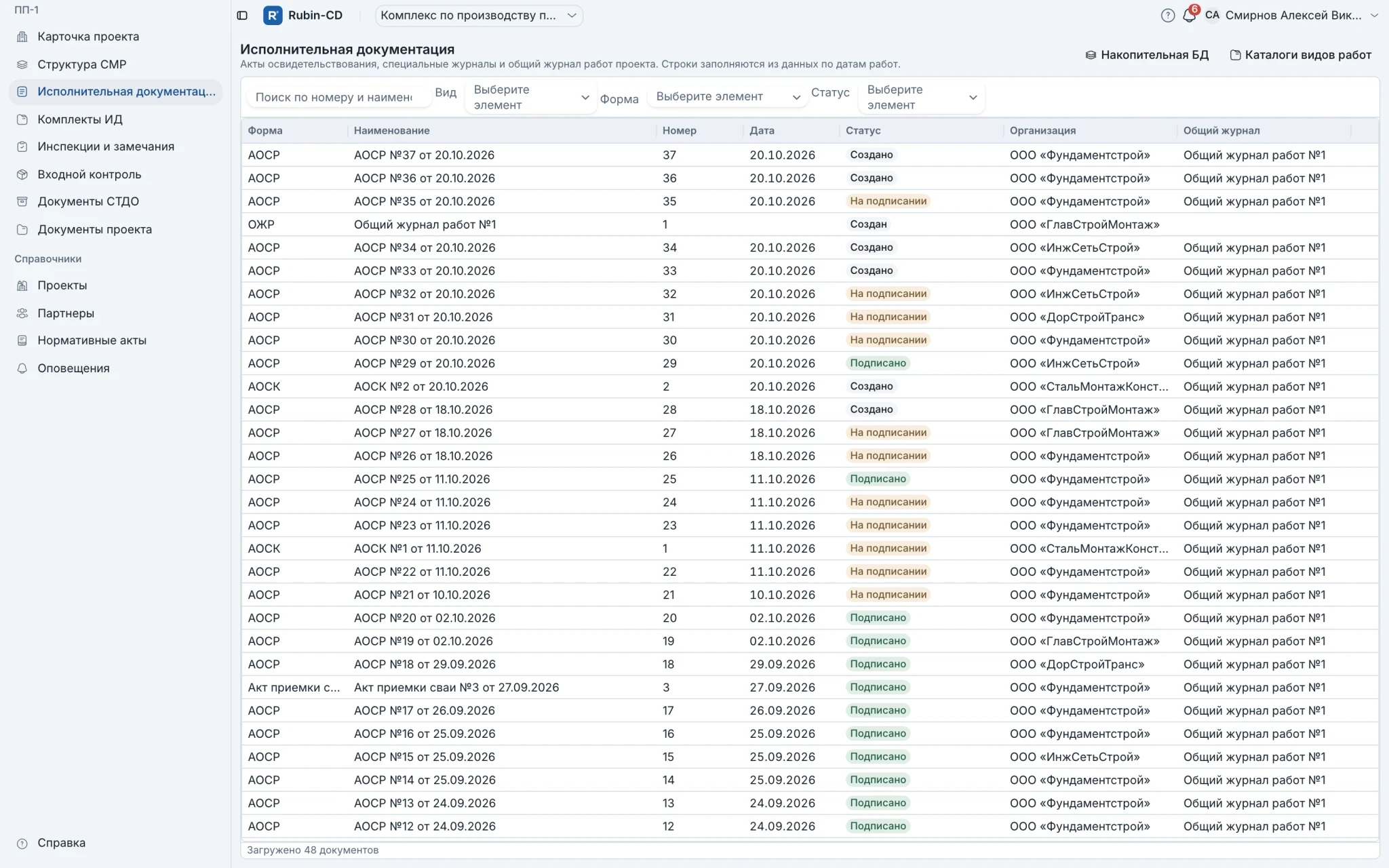Click the Входной контроль box icon
This screenshot has width=1389, height=868.
click(x=22, y=174)
